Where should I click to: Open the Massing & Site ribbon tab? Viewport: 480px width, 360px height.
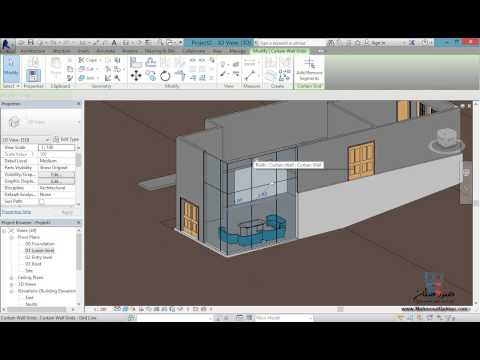159,51
